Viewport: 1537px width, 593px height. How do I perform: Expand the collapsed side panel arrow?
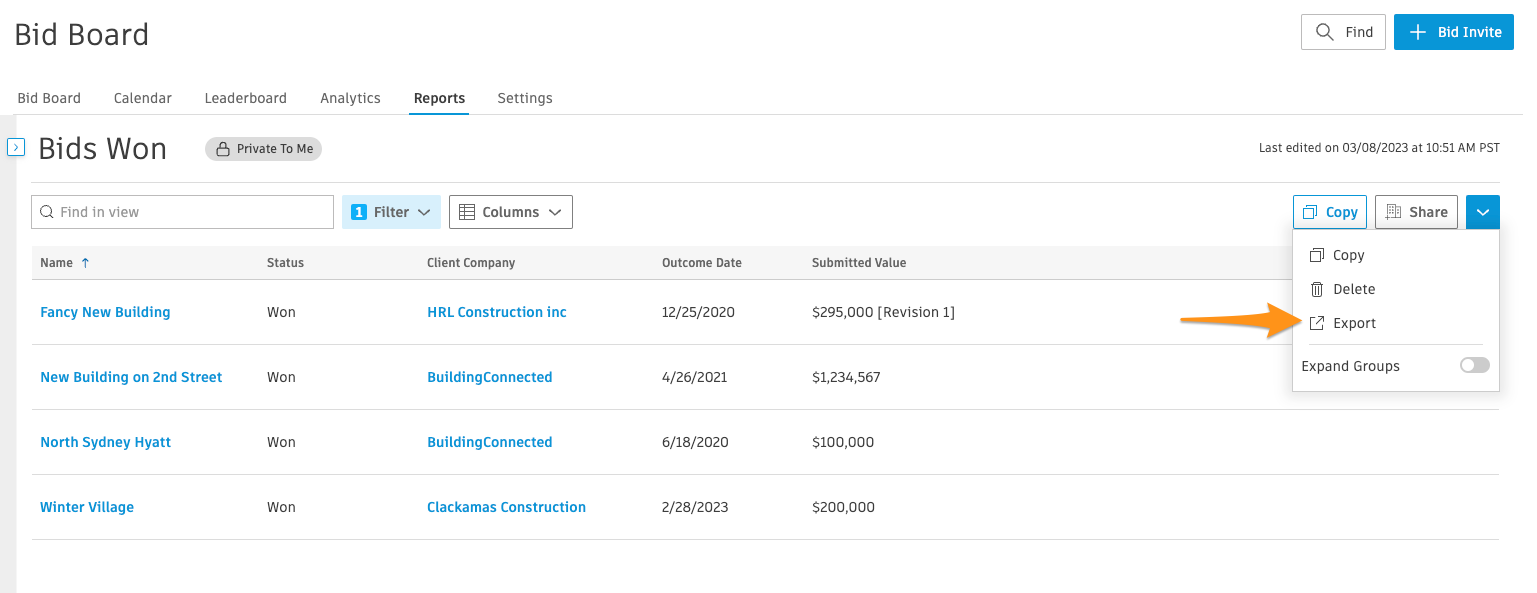click(16, 148)
